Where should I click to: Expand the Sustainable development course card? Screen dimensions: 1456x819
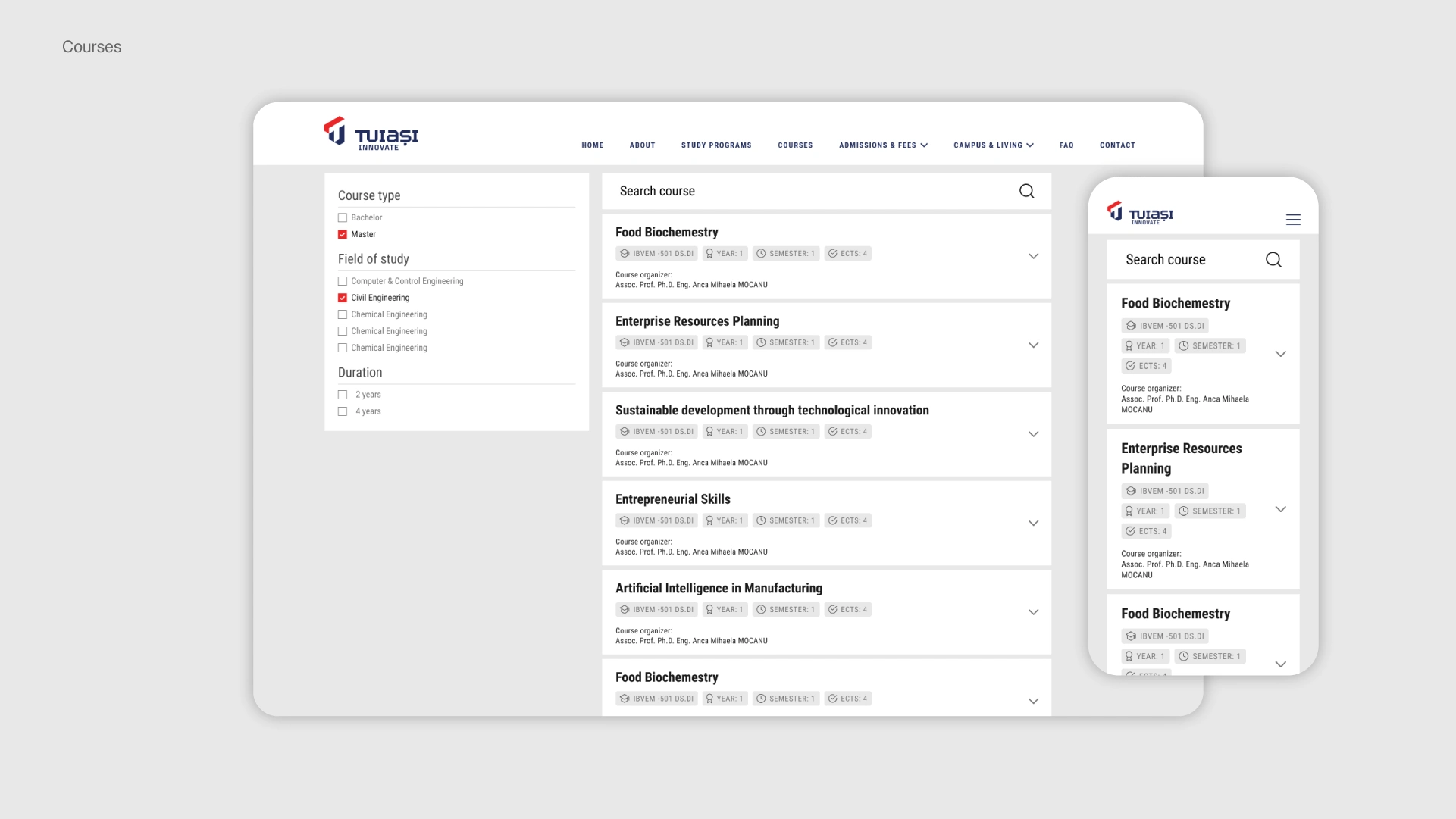[x=1033, y=434]
